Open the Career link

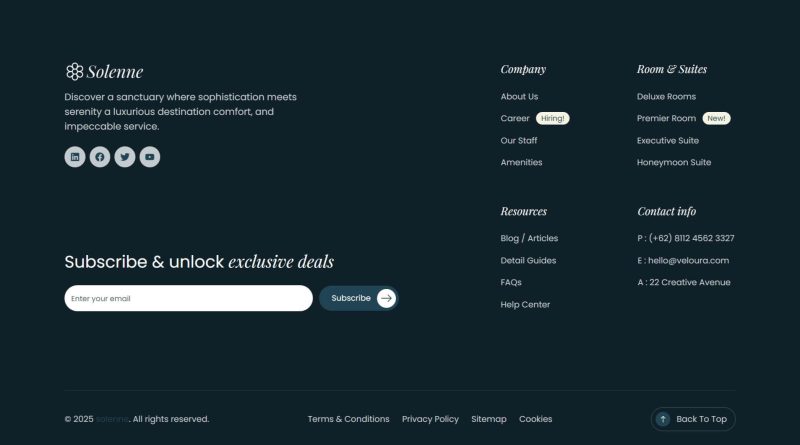515,118
